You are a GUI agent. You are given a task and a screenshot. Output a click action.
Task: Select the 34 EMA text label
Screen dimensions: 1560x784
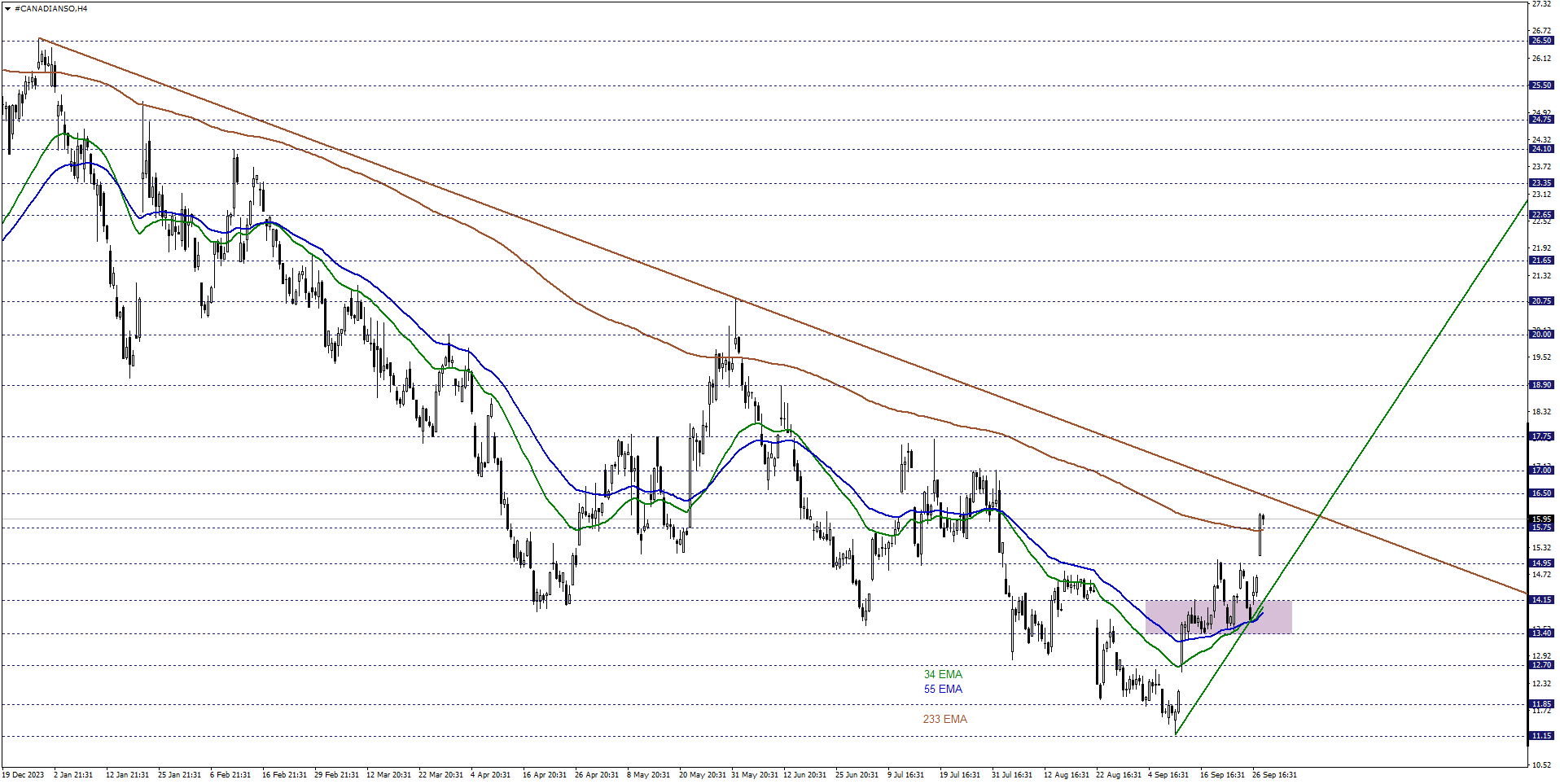943,674
